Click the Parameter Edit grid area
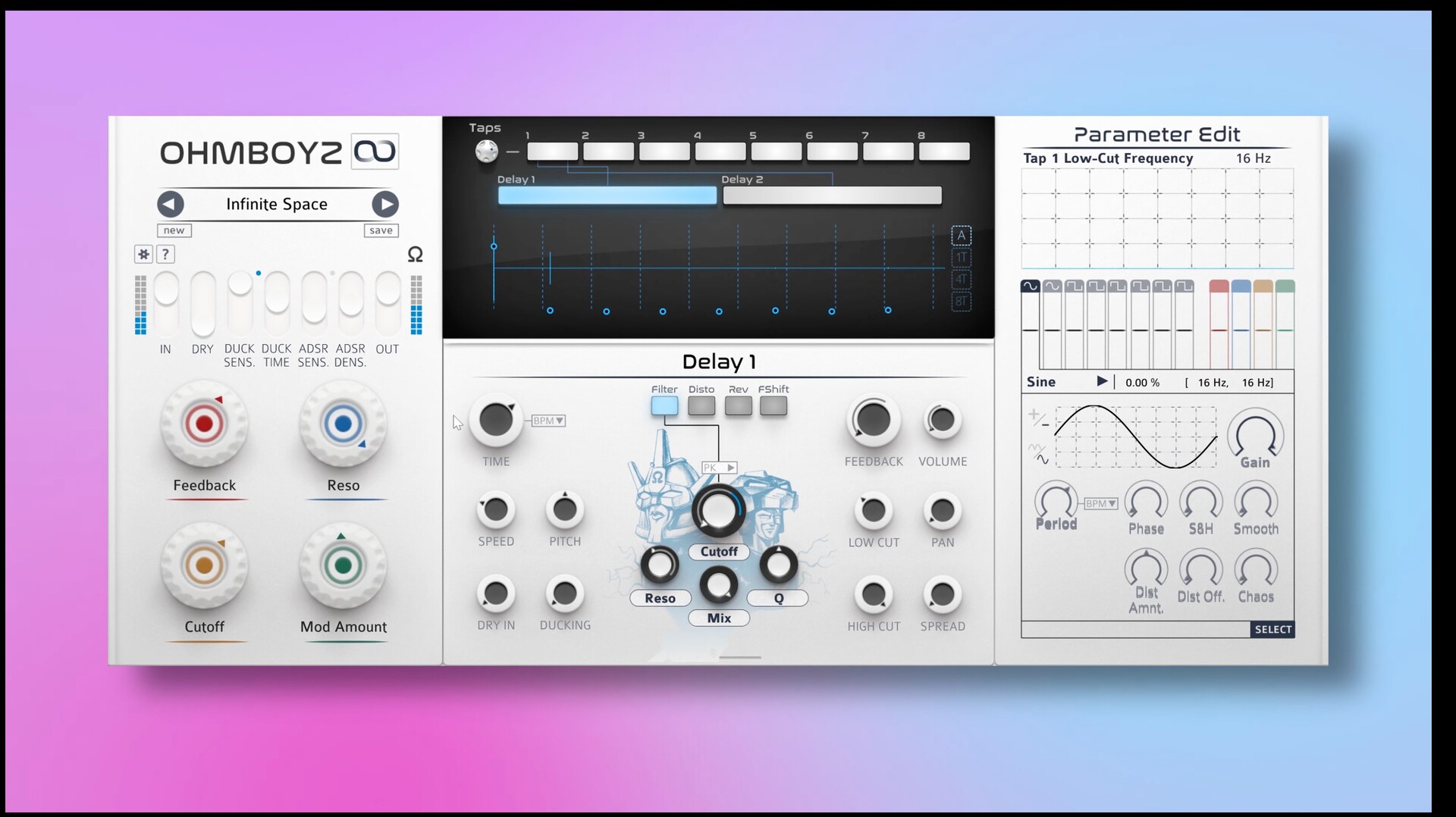Image resolution: width=1456 pixels, height=817 pixels. 1157,218
